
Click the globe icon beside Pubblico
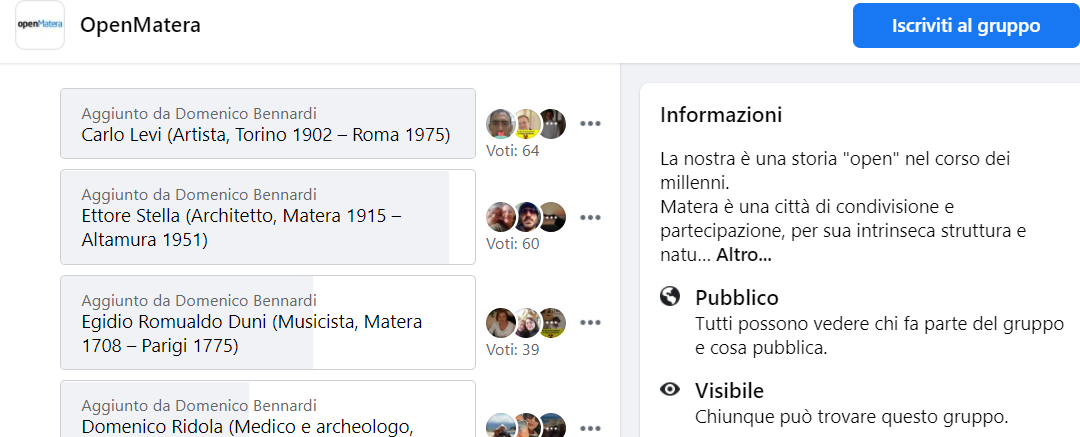point(669,297)
